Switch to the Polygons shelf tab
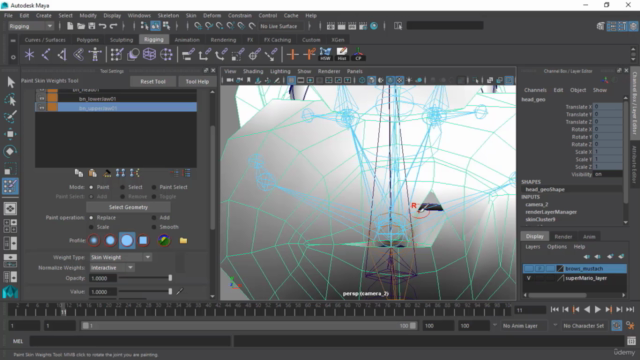The image size is (640, 360). [87, 40]
